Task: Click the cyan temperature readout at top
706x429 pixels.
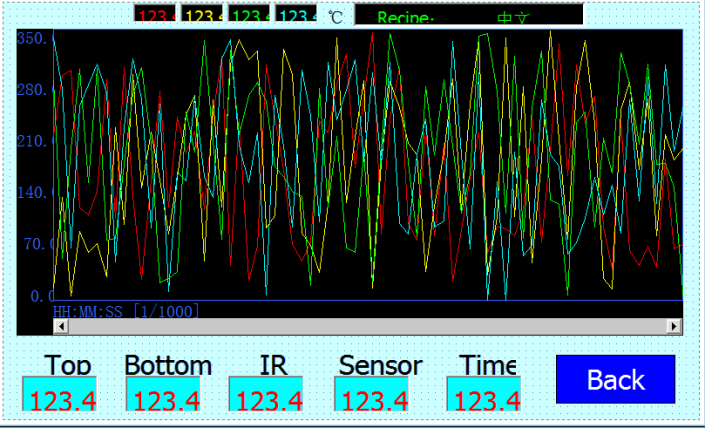Action: [x=296, y=16]
